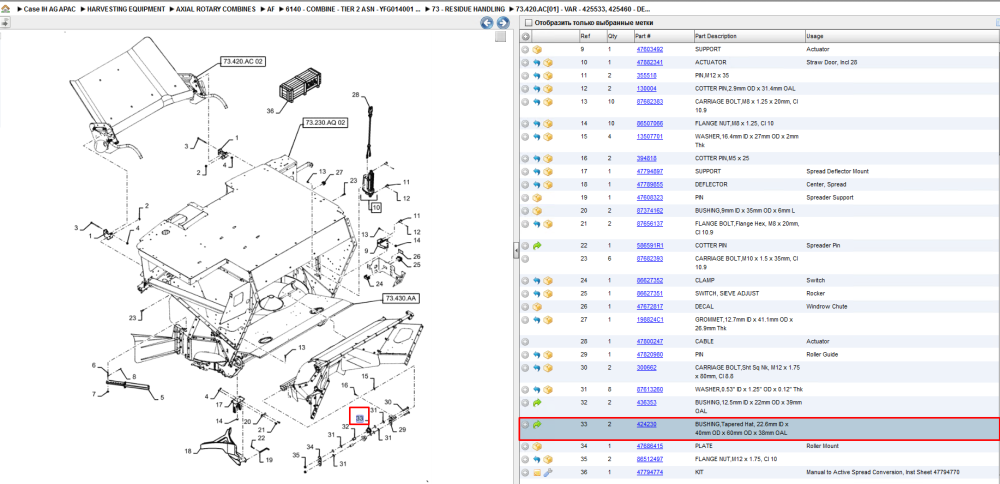Click box icon for ref 26 DECAL

537,307
